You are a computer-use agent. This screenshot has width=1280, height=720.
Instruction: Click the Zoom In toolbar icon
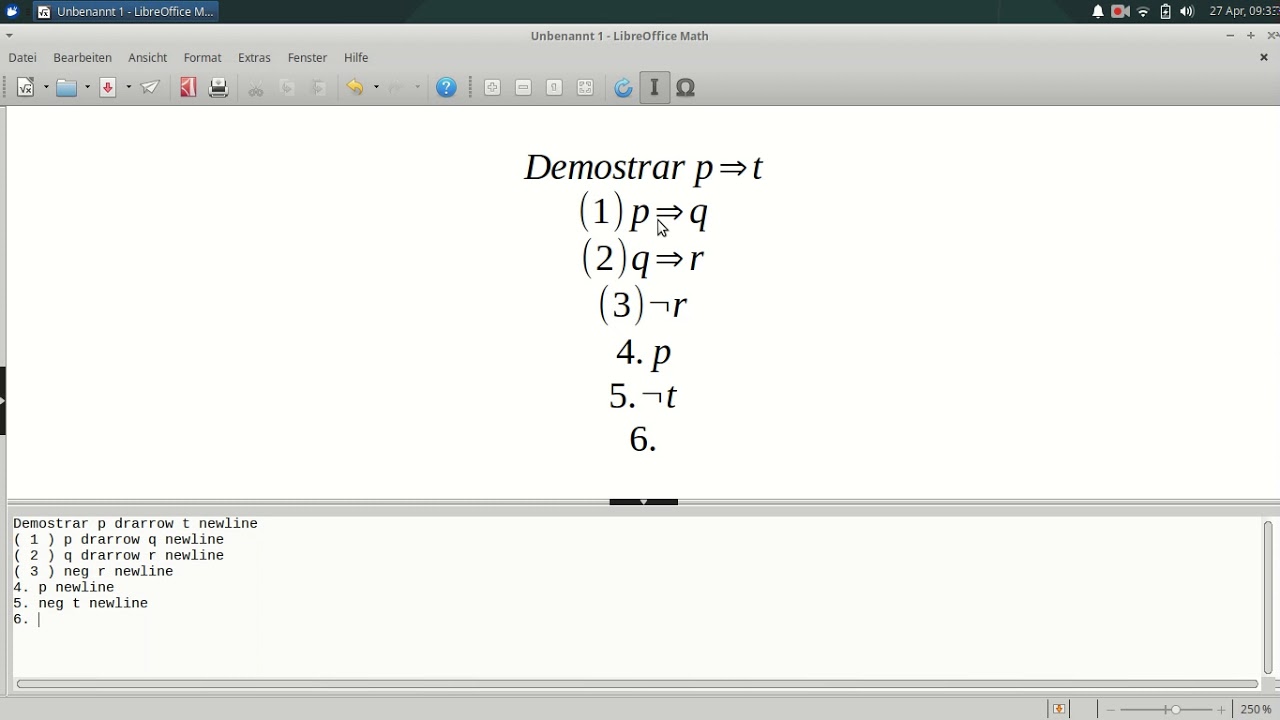(492, 88)
